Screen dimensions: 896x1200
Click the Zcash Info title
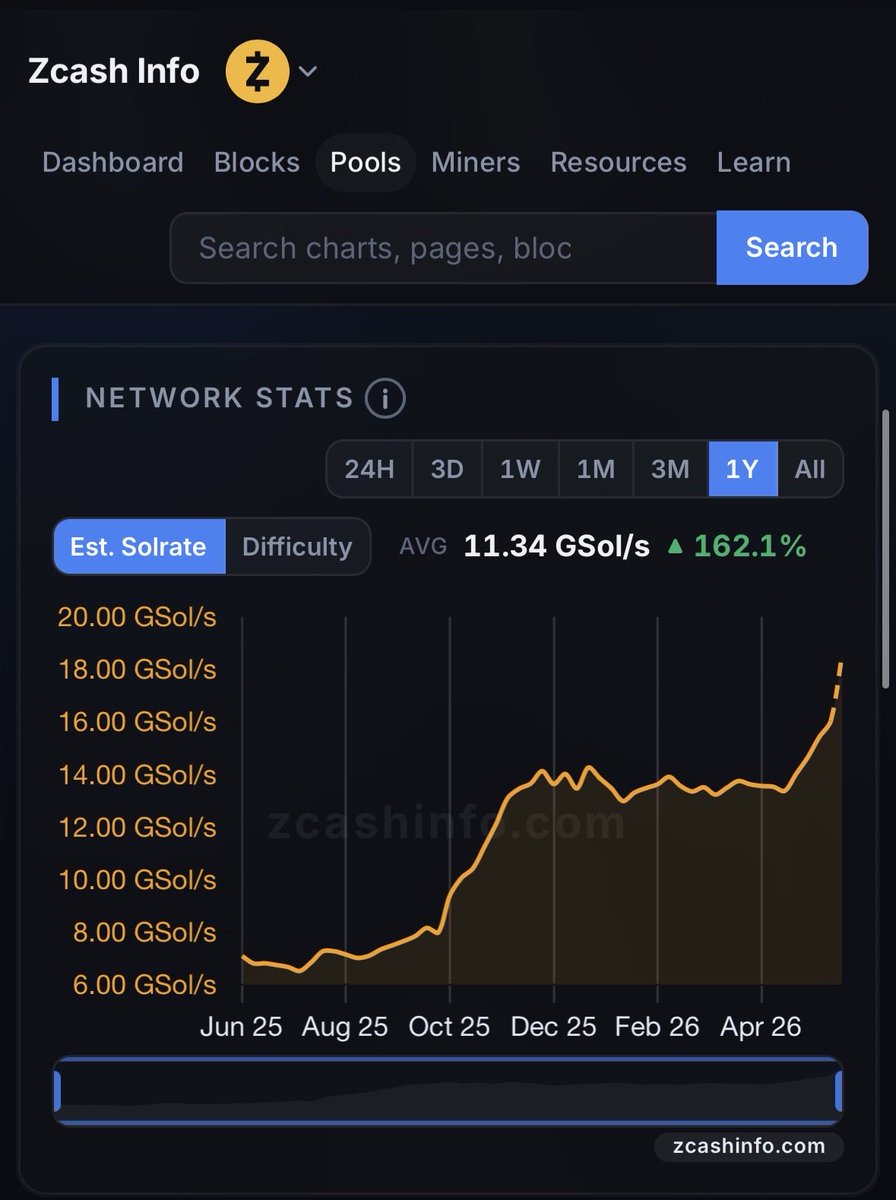(x=114, y=72)
